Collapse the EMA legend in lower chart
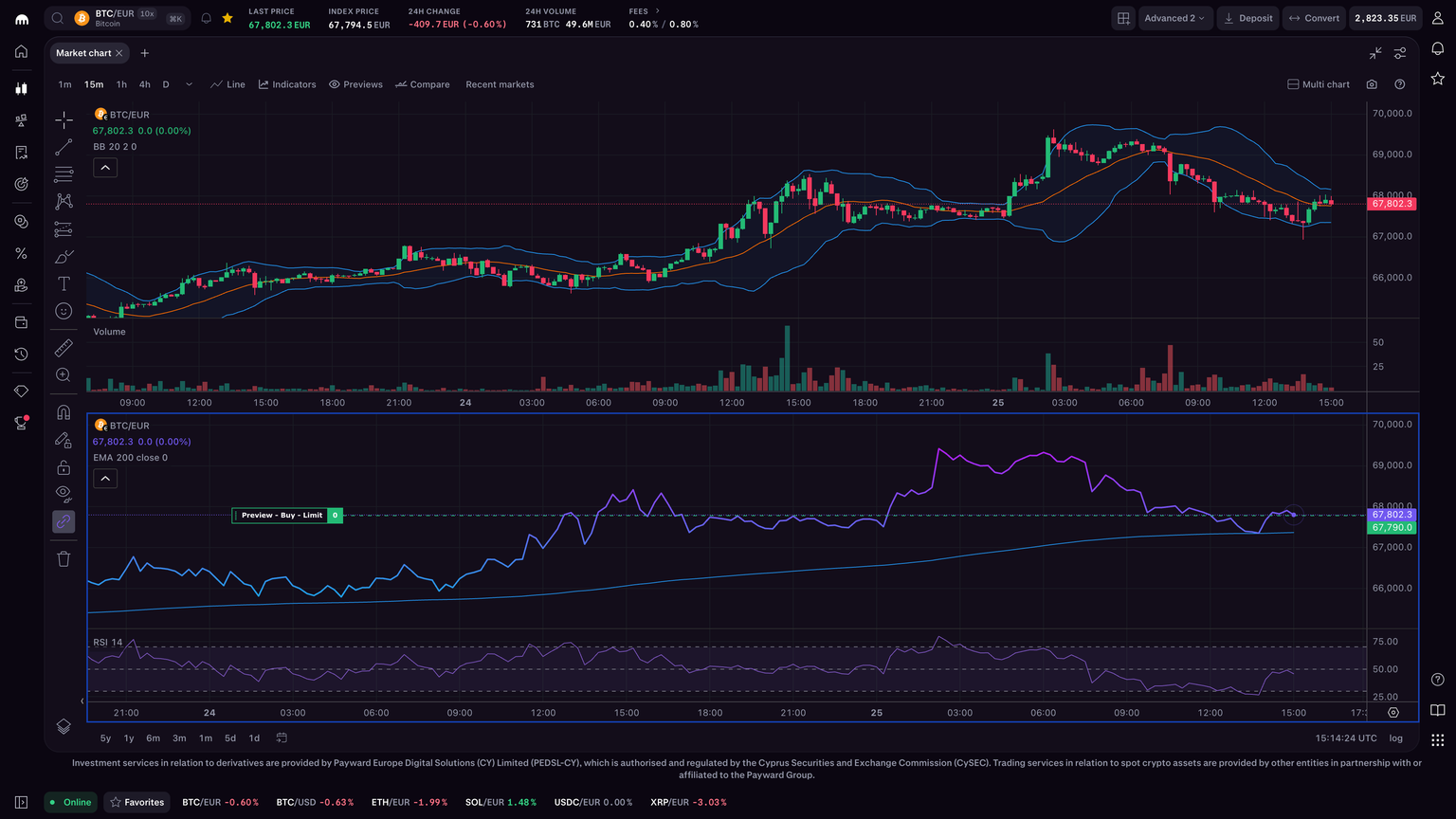 [105, 479]
